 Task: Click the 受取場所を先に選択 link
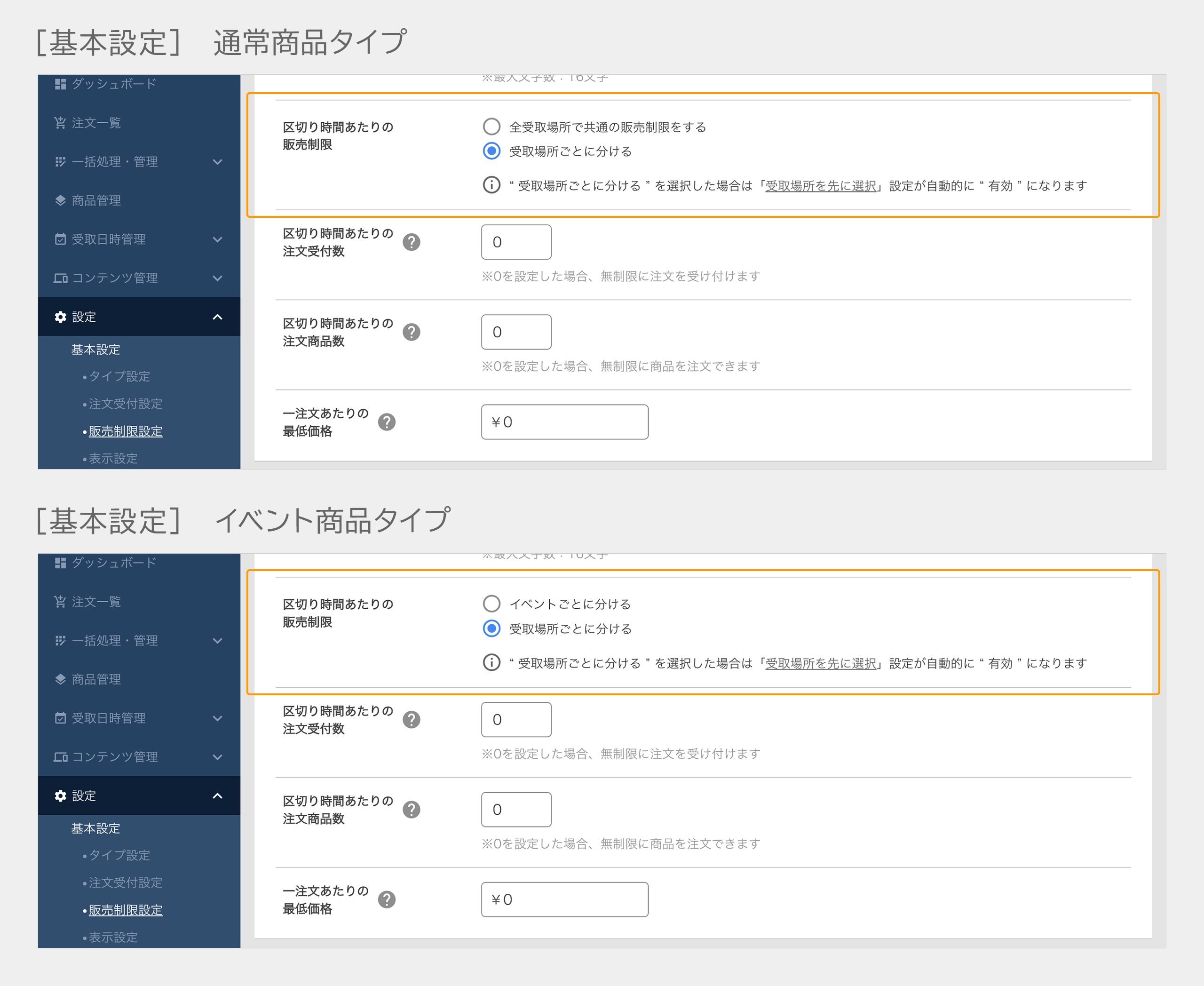(819, 185)
